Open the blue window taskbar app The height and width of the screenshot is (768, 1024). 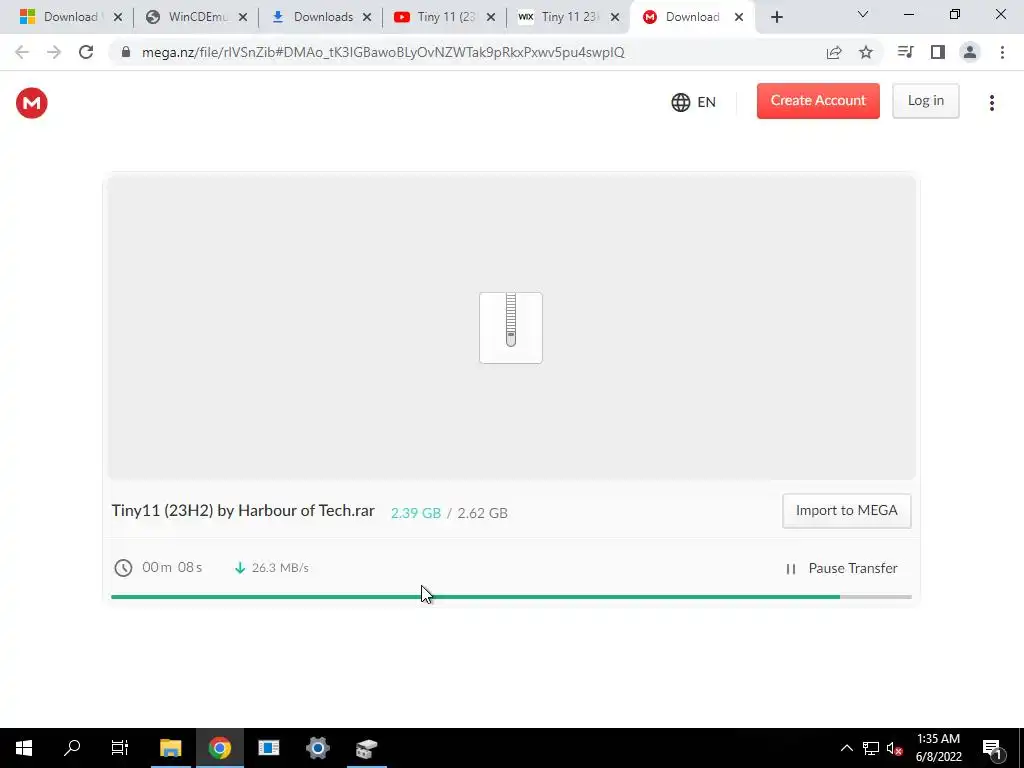tap(268, 748)
